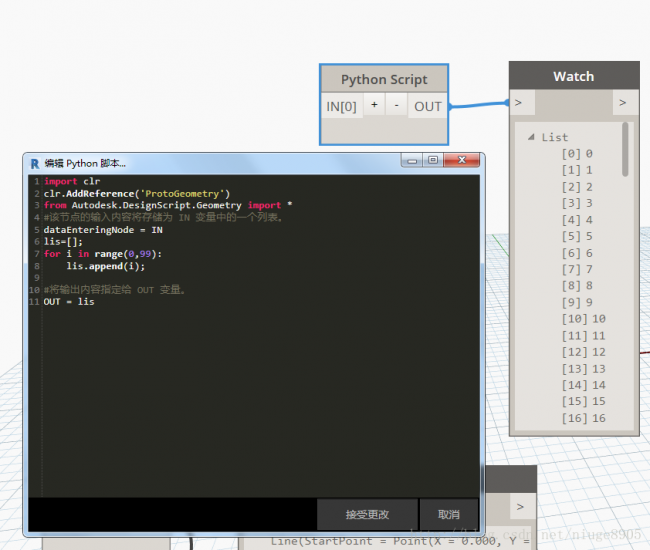Click the Watch node's right output port arrow

click(623, 102)
